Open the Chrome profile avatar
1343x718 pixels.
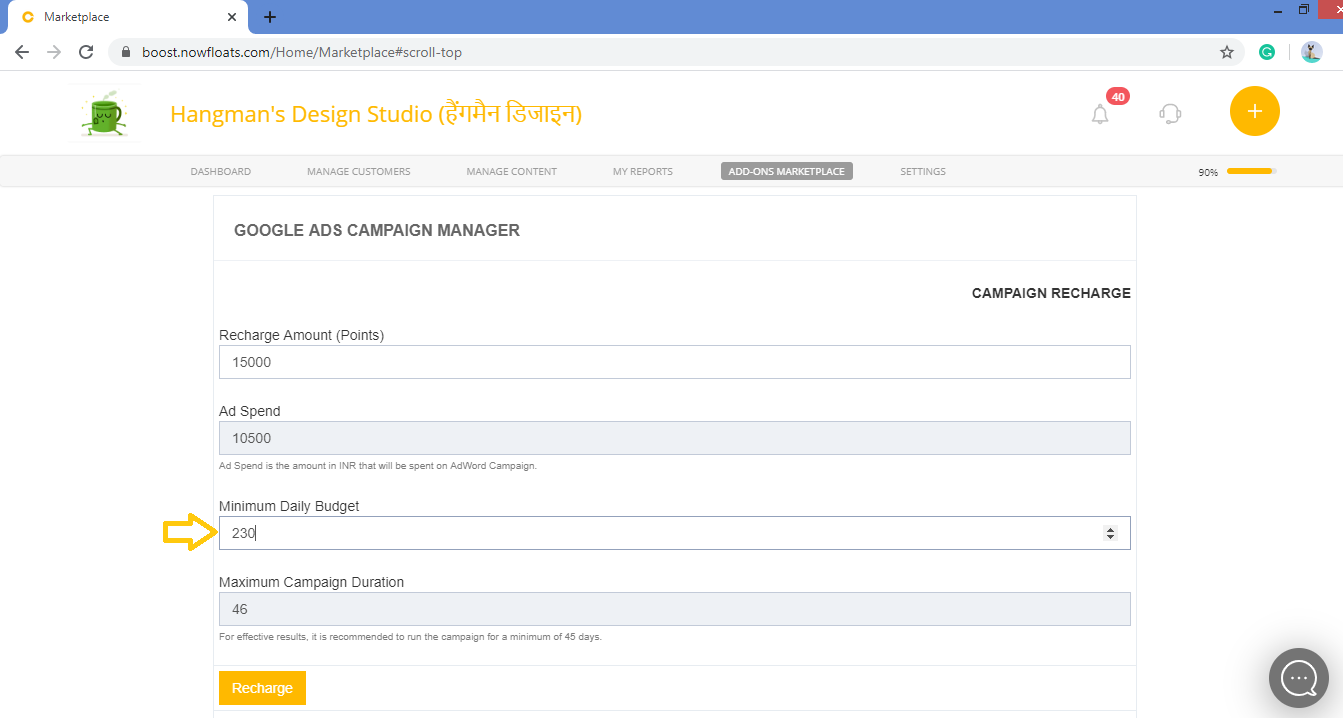coord(1312,52)
